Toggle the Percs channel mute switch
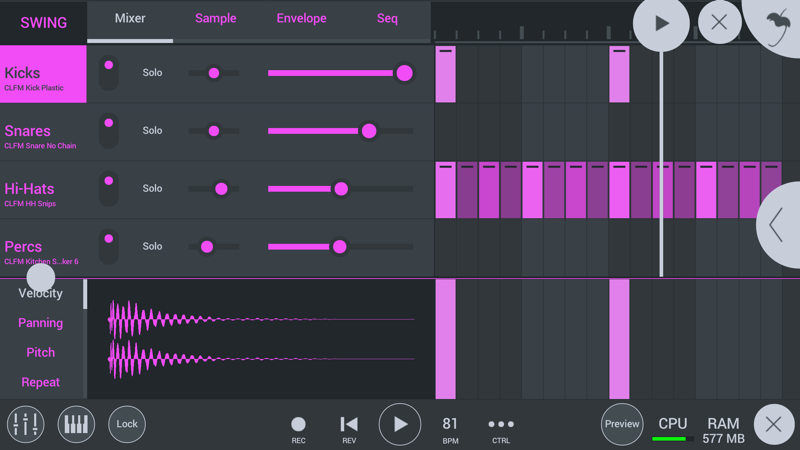This screenshot has height=450, width=800. click(108, 246)
